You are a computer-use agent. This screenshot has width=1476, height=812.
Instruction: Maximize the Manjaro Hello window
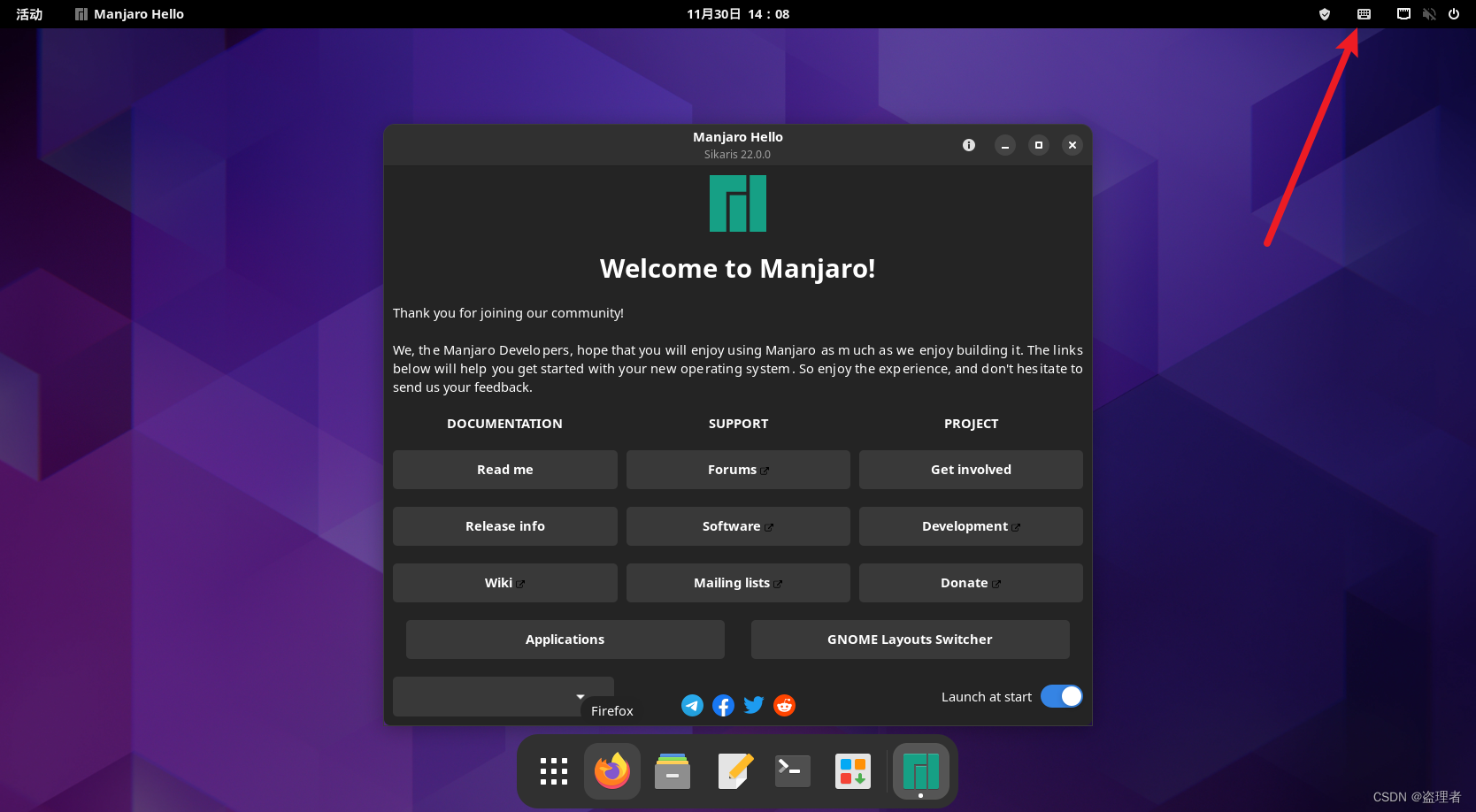(1039, 145)
